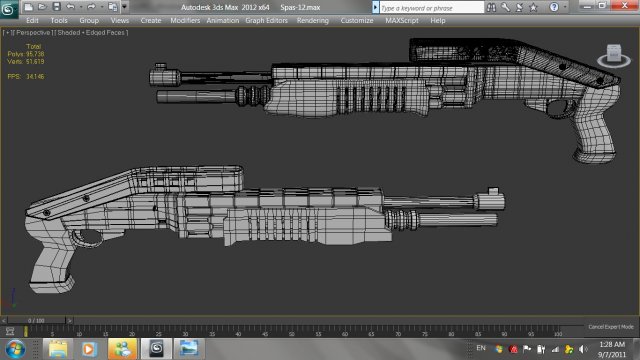Click the New Scene icon

(x=28, y=7)
